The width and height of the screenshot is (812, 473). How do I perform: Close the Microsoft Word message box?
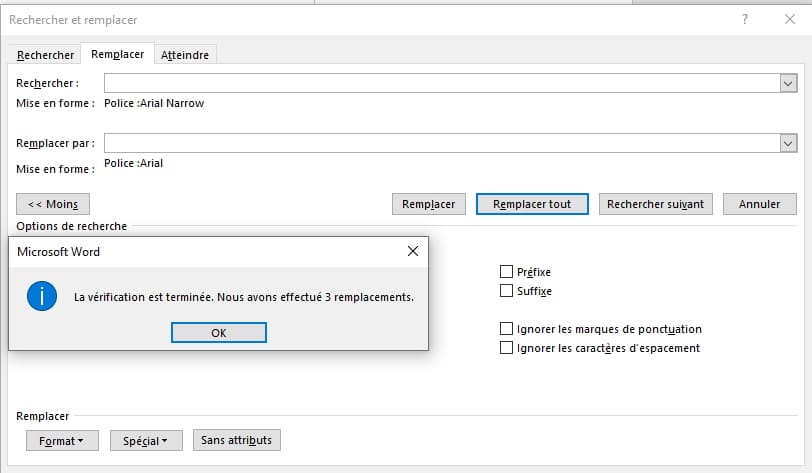click(x=412, y=252)
